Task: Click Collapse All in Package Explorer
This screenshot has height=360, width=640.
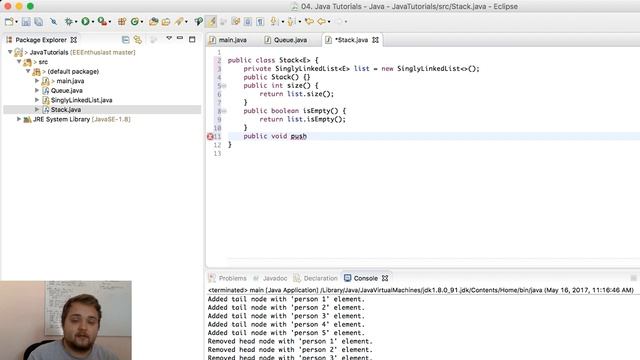Action: click(125, 40)
